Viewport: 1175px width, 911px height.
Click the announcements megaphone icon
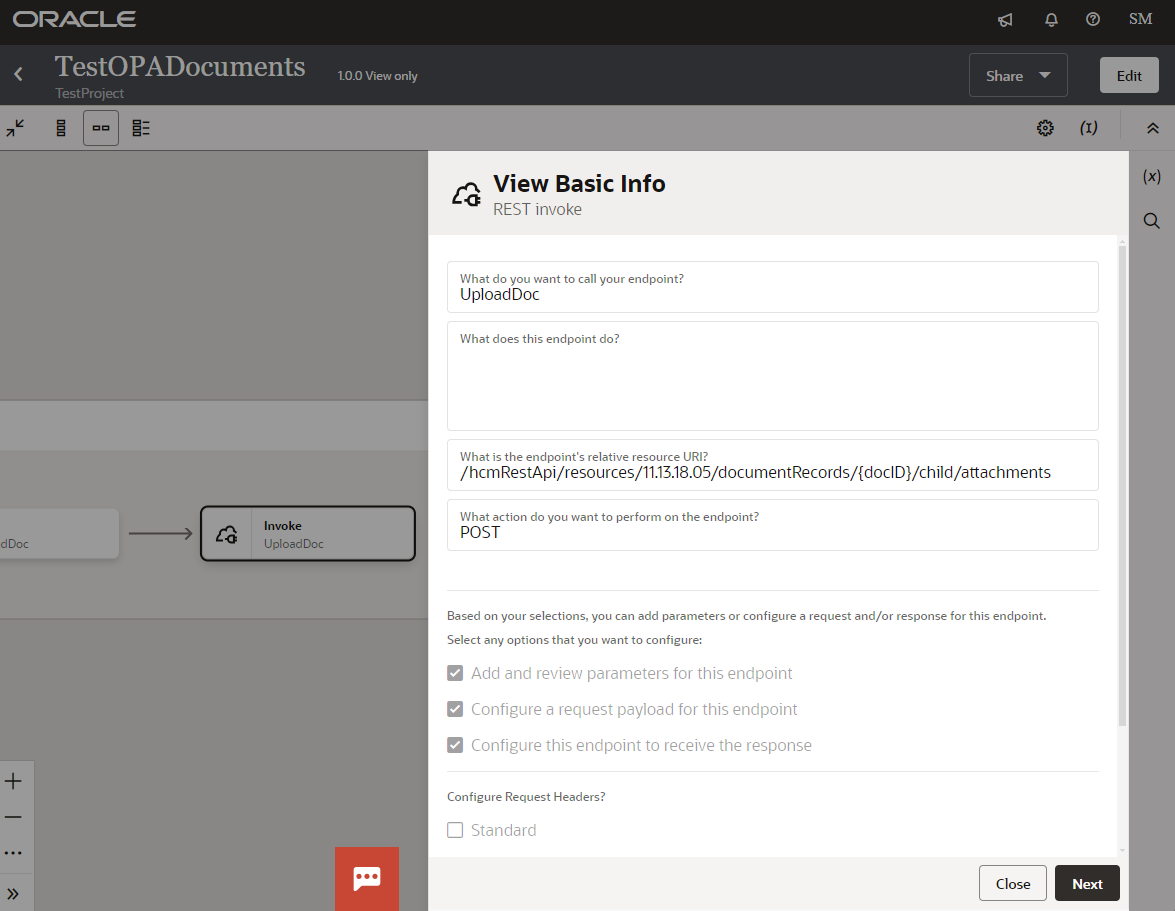tap(1004, 19)
